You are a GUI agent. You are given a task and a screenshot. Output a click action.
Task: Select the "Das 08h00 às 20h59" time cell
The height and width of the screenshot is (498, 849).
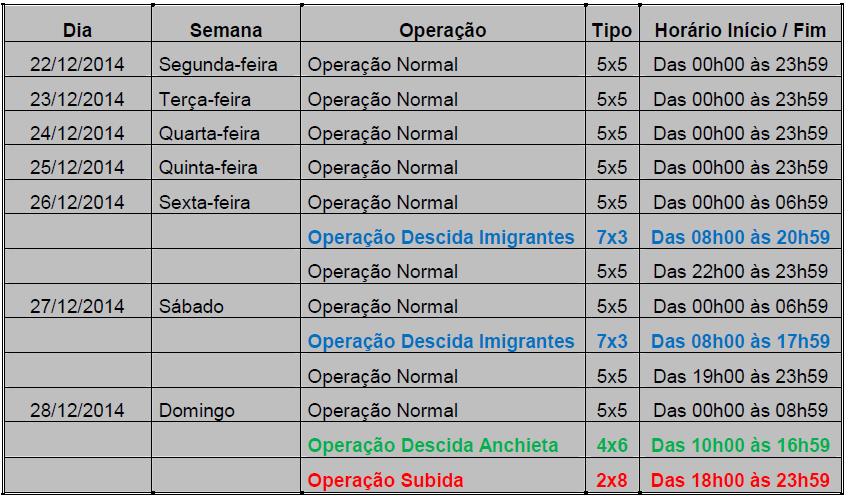click(740, 237)
